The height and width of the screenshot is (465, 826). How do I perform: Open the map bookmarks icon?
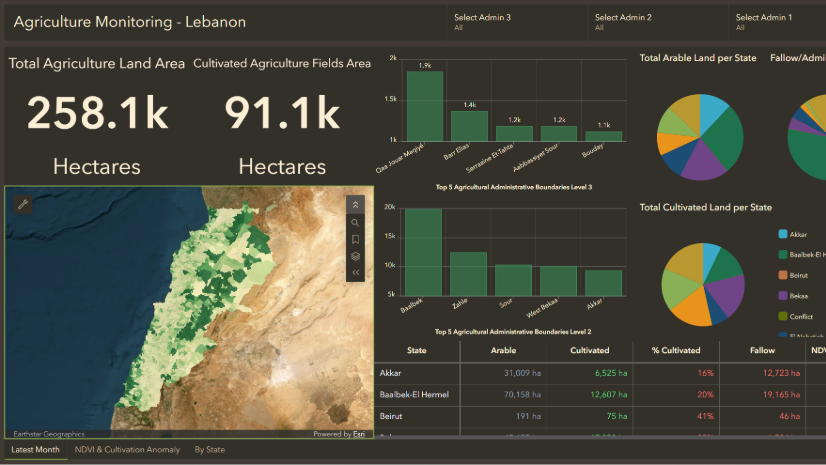[356, 240]
